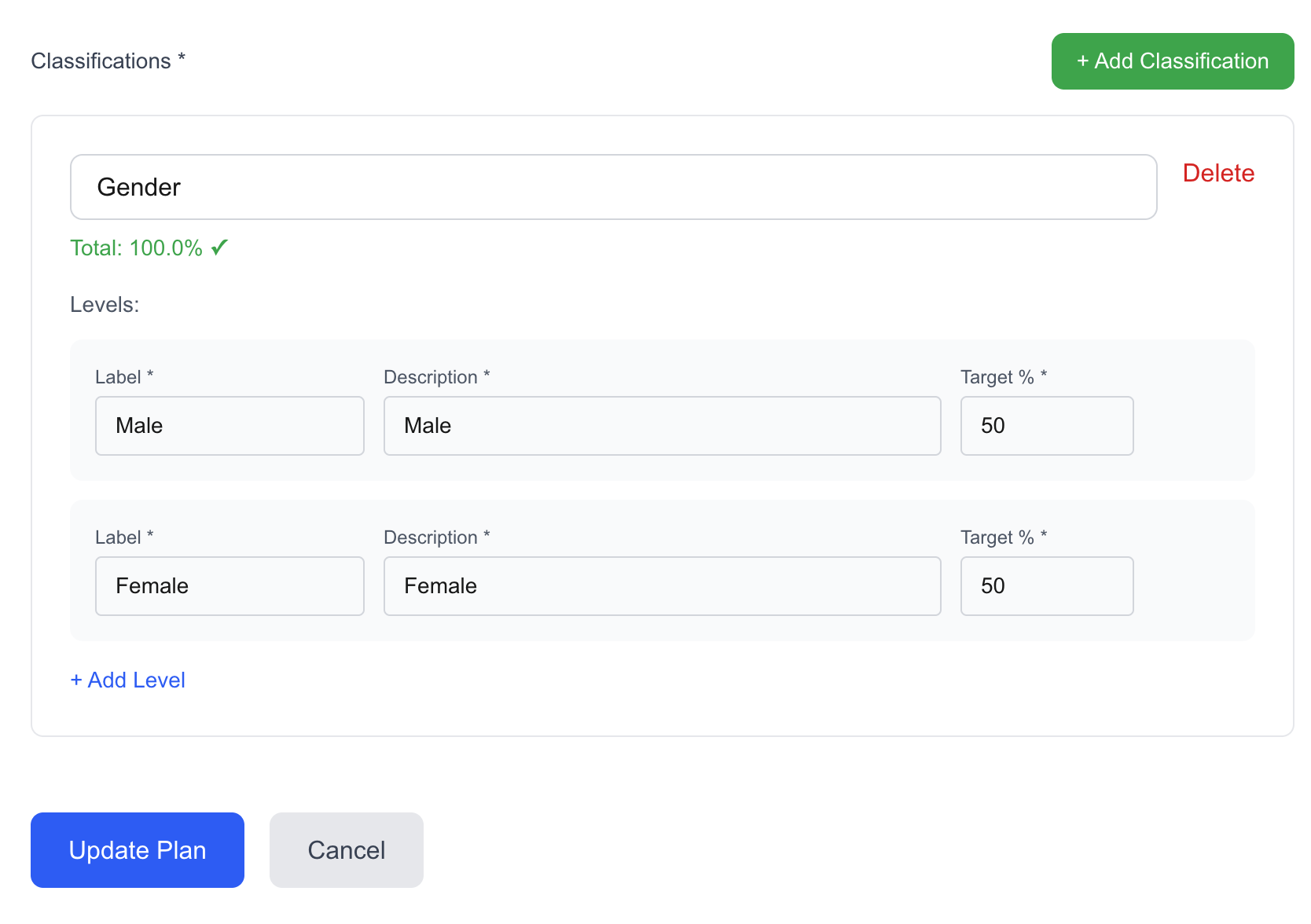Viewport: 1311px width, 924px height.
Task: Click the Target percent field for Male
Action: (x=1046, y=426)
